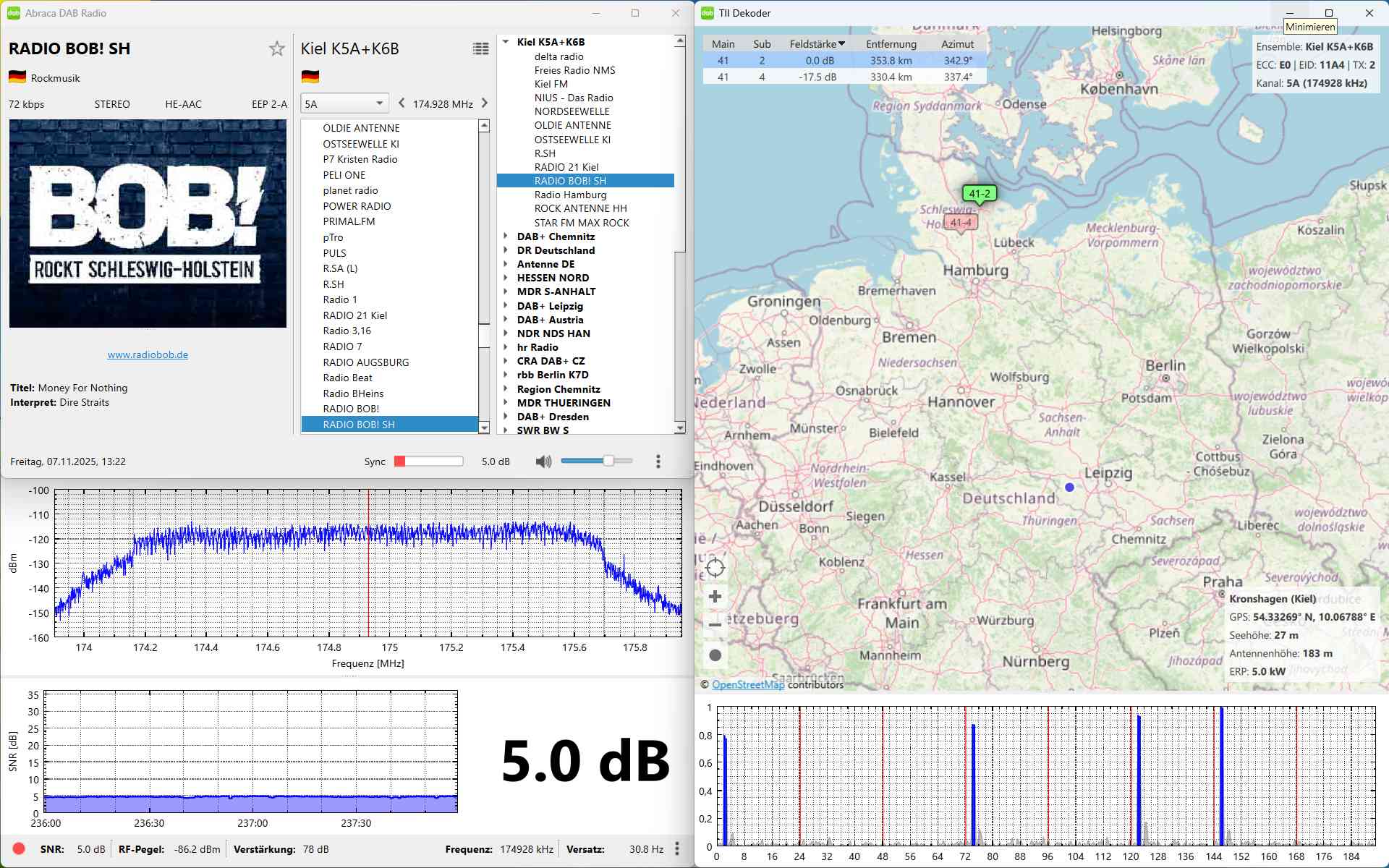Zoom out on the TII map
The image size is (1389, 868).
tap(715, 625)
